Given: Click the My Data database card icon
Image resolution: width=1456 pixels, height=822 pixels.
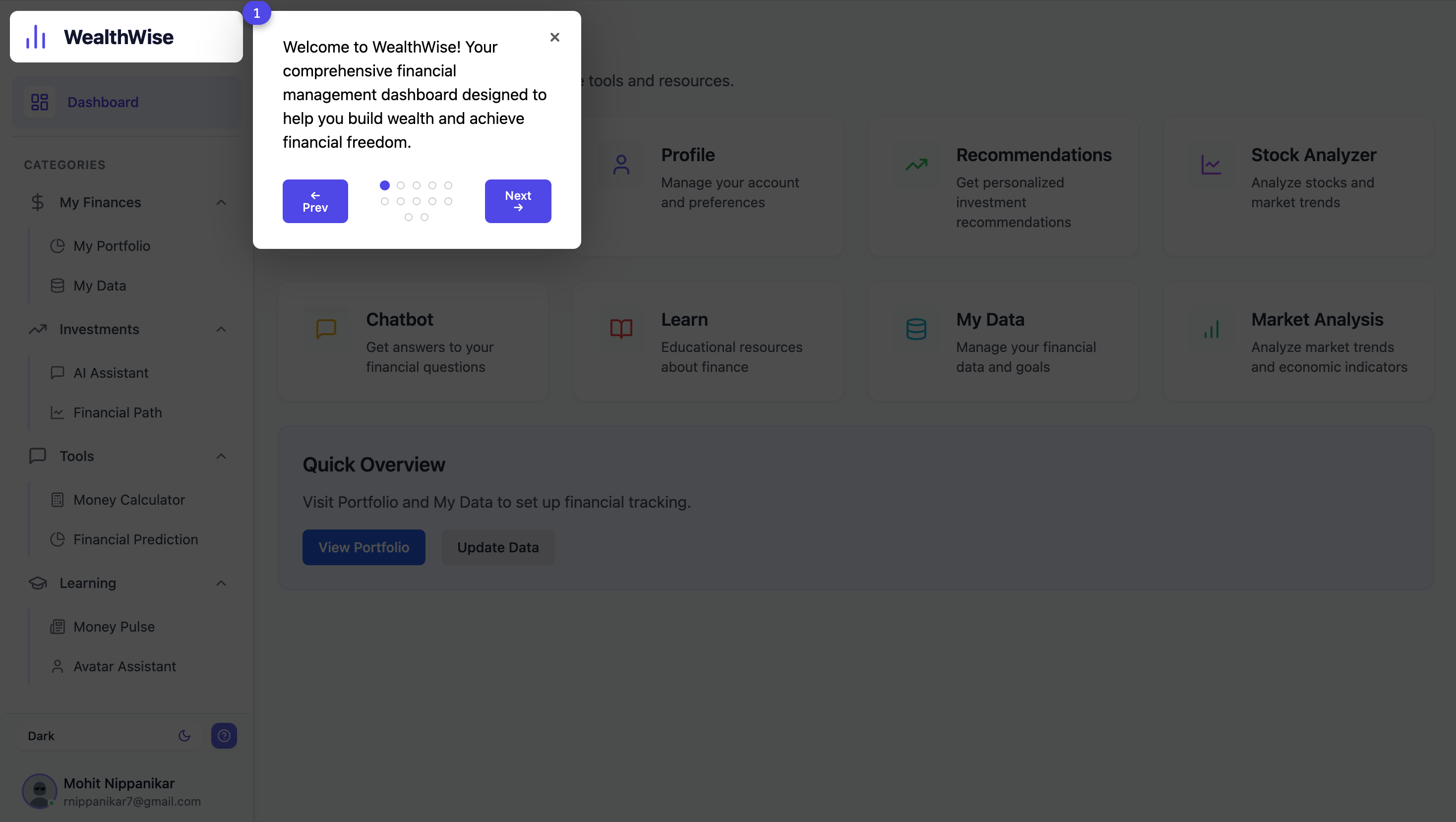Looking at the screenshot, I should (915, 329).
